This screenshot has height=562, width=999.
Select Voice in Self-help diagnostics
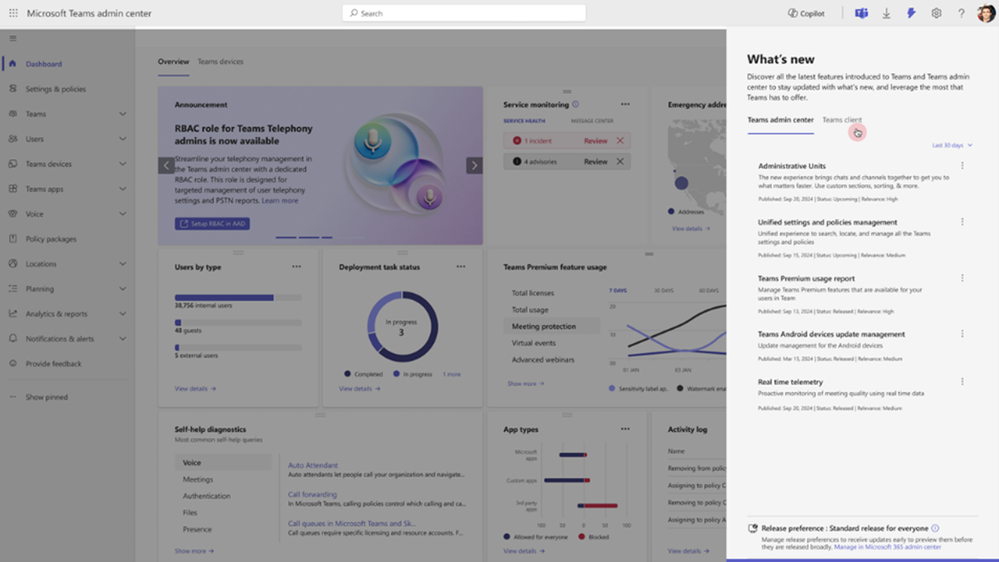pos(223,463)
